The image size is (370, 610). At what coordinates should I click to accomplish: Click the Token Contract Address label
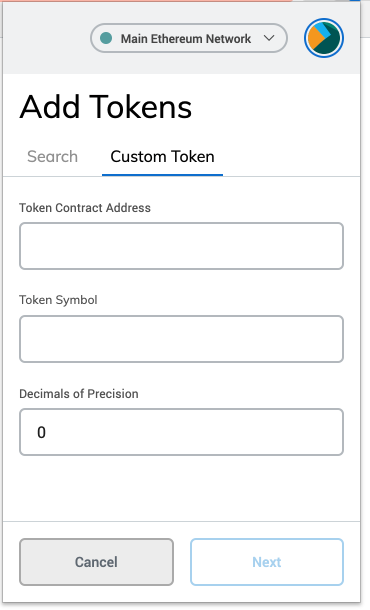[x=85, y=208]
